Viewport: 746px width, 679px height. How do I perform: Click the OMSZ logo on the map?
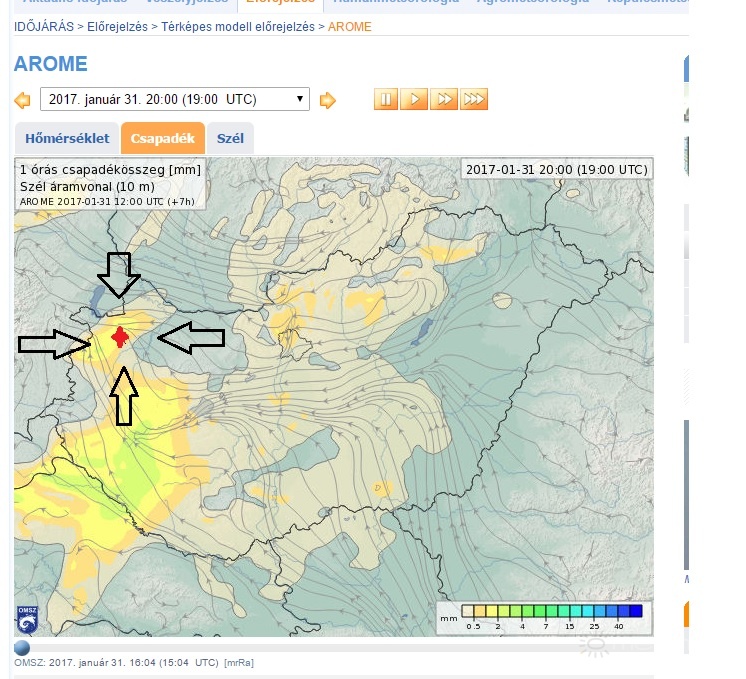pos(27,619)
